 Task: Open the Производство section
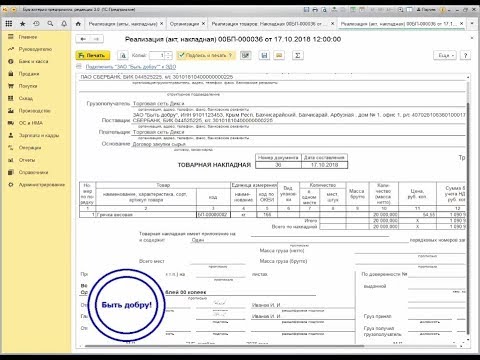(34, 111)
